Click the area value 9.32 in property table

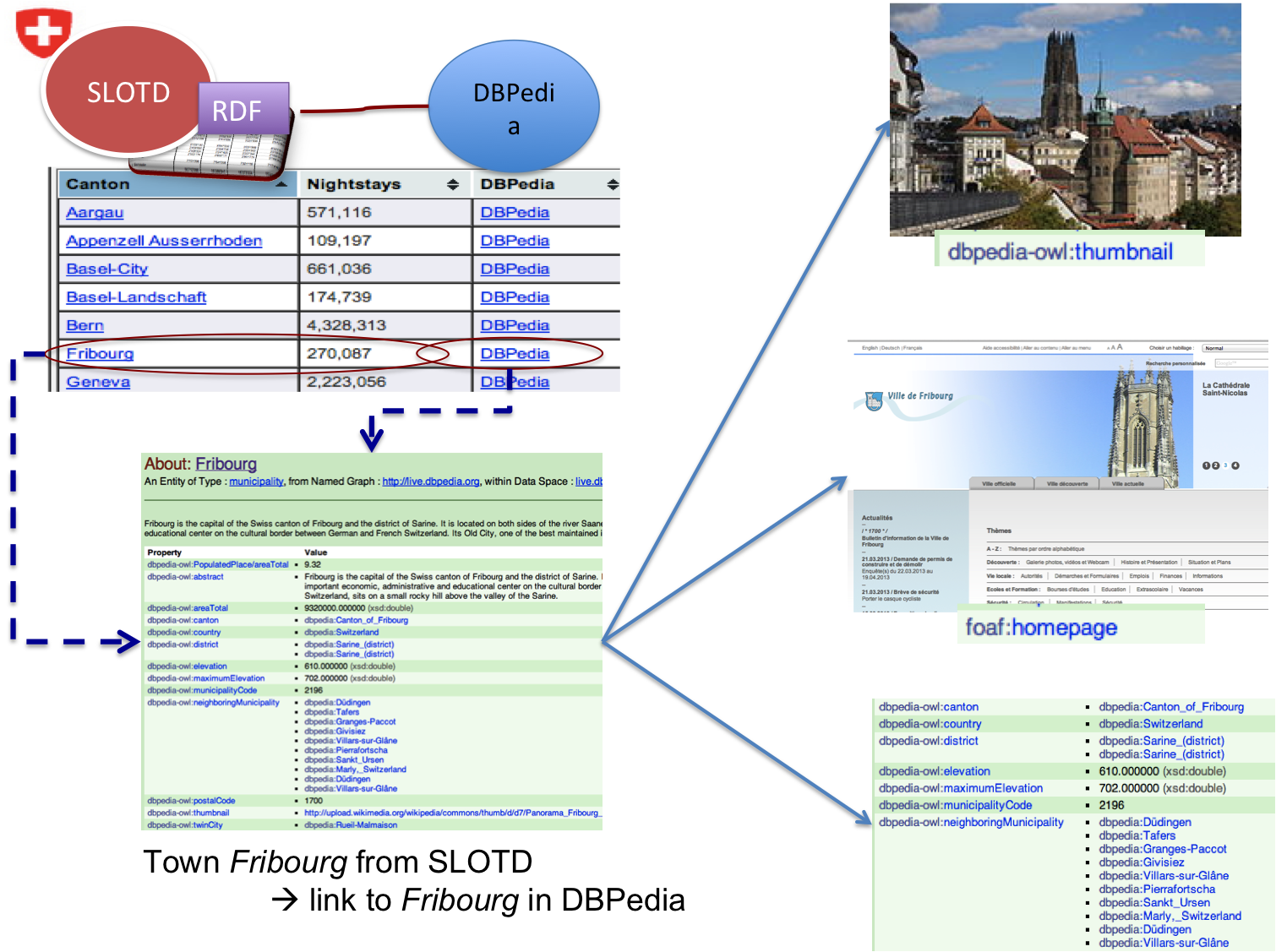tap(313, 565)
